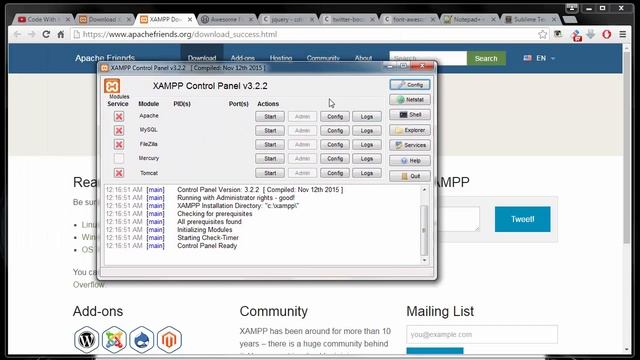The height and width of the screenshot is (360, 640).
Task: Open the About menu on Apache Friends
Action: (x=363, y=58)
